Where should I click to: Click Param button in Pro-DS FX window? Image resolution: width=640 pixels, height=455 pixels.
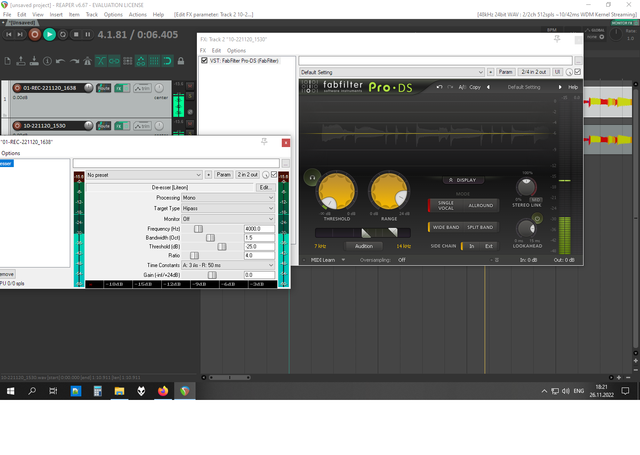(505, 72)
